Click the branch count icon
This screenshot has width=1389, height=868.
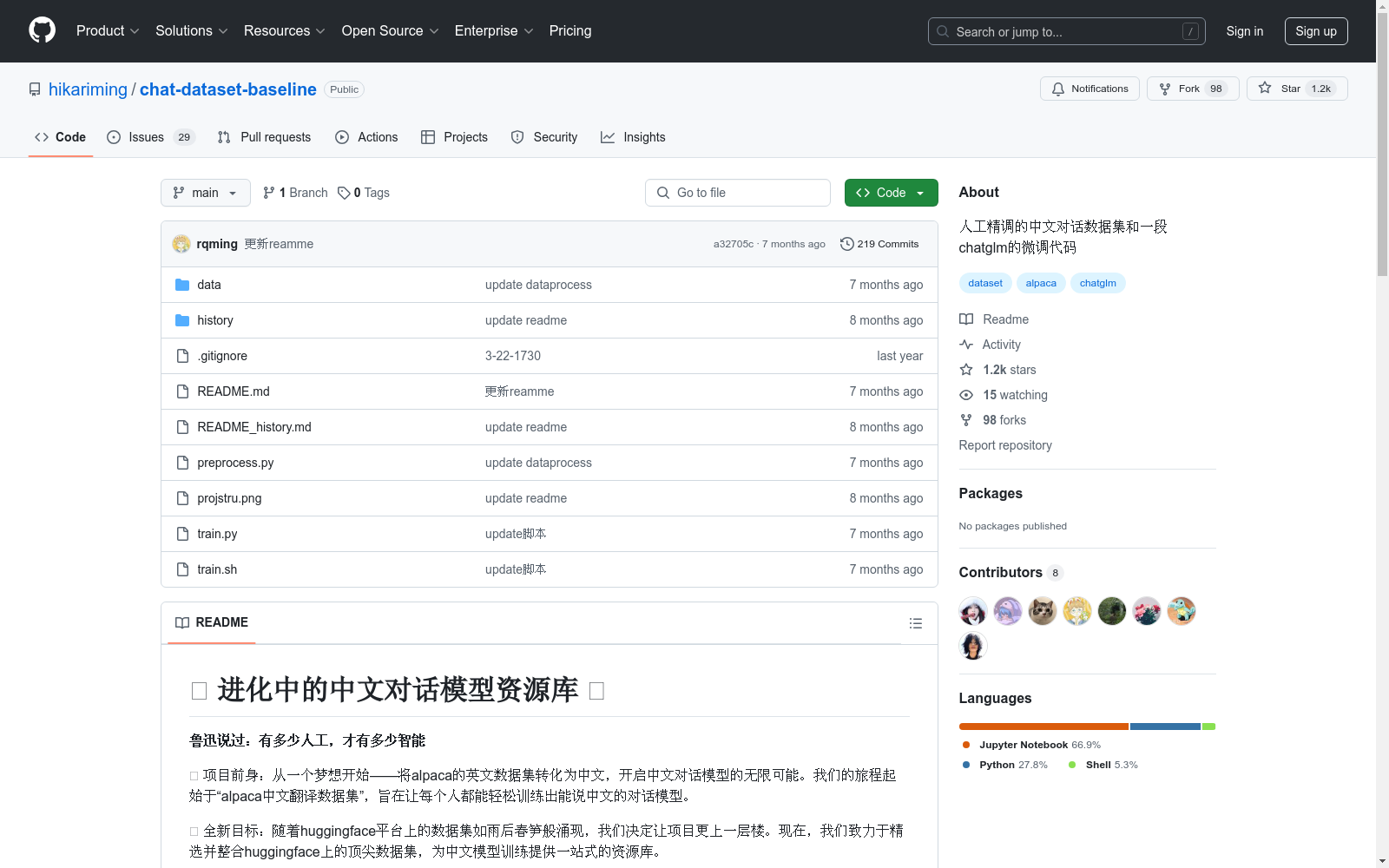pyautogui.click(x=269, y=193)
